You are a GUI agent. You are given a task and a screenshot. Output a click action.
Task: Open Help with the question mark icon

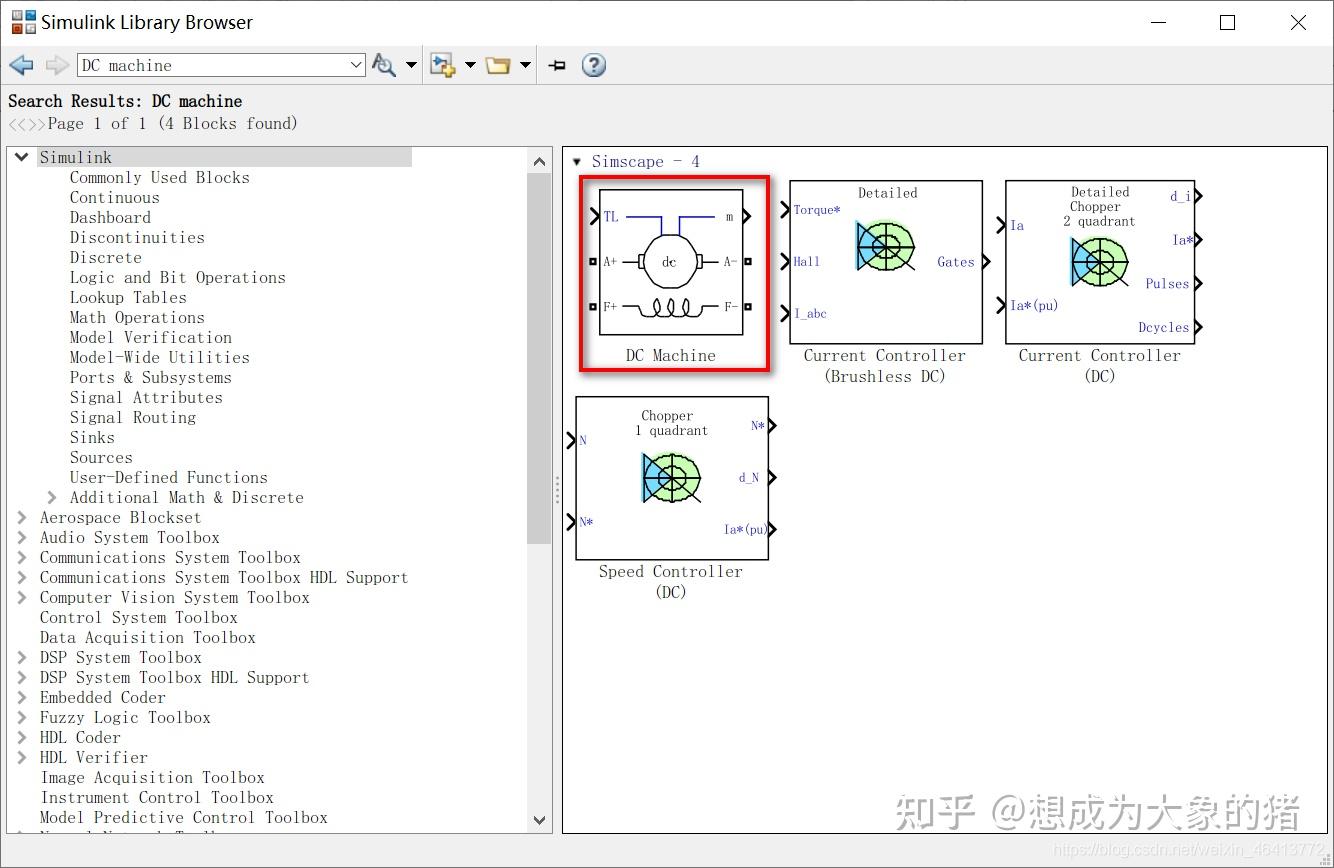point(594,65)
